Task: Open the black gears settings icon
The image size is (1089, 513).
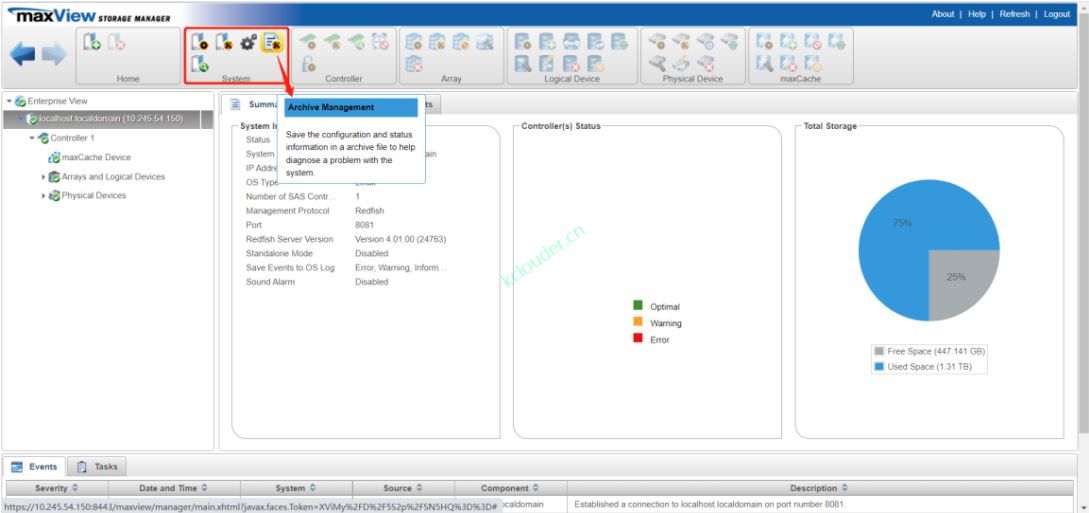Action: [x=248, y=42]
